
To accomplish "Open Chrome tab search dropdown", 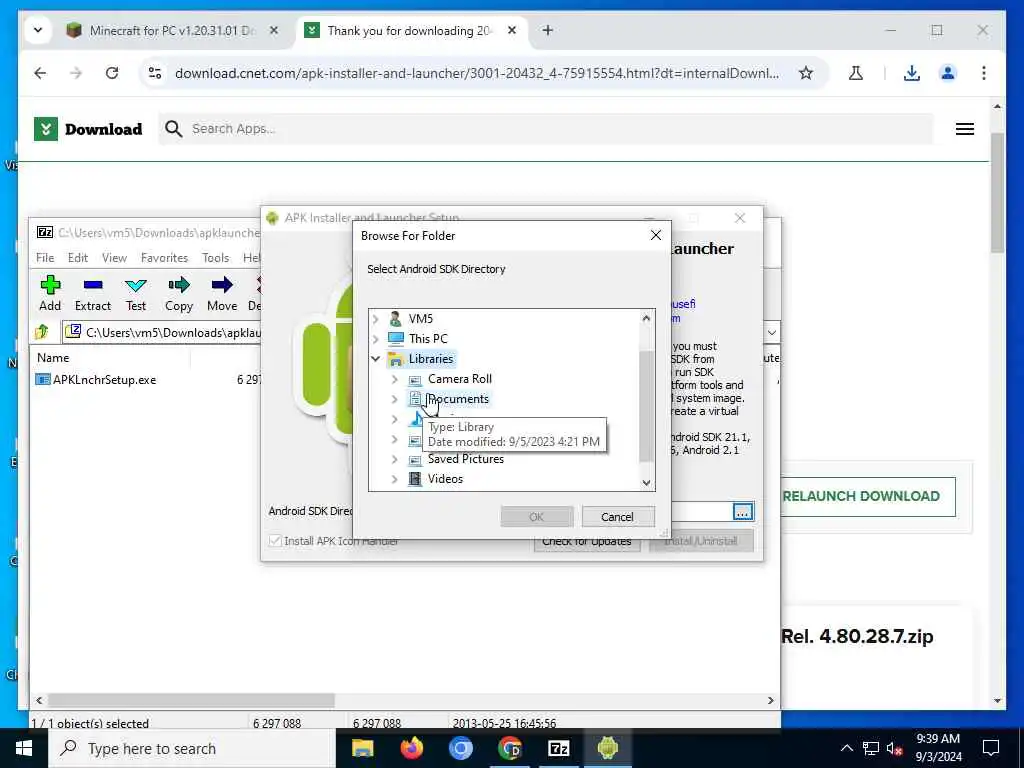I will (38, 31).
